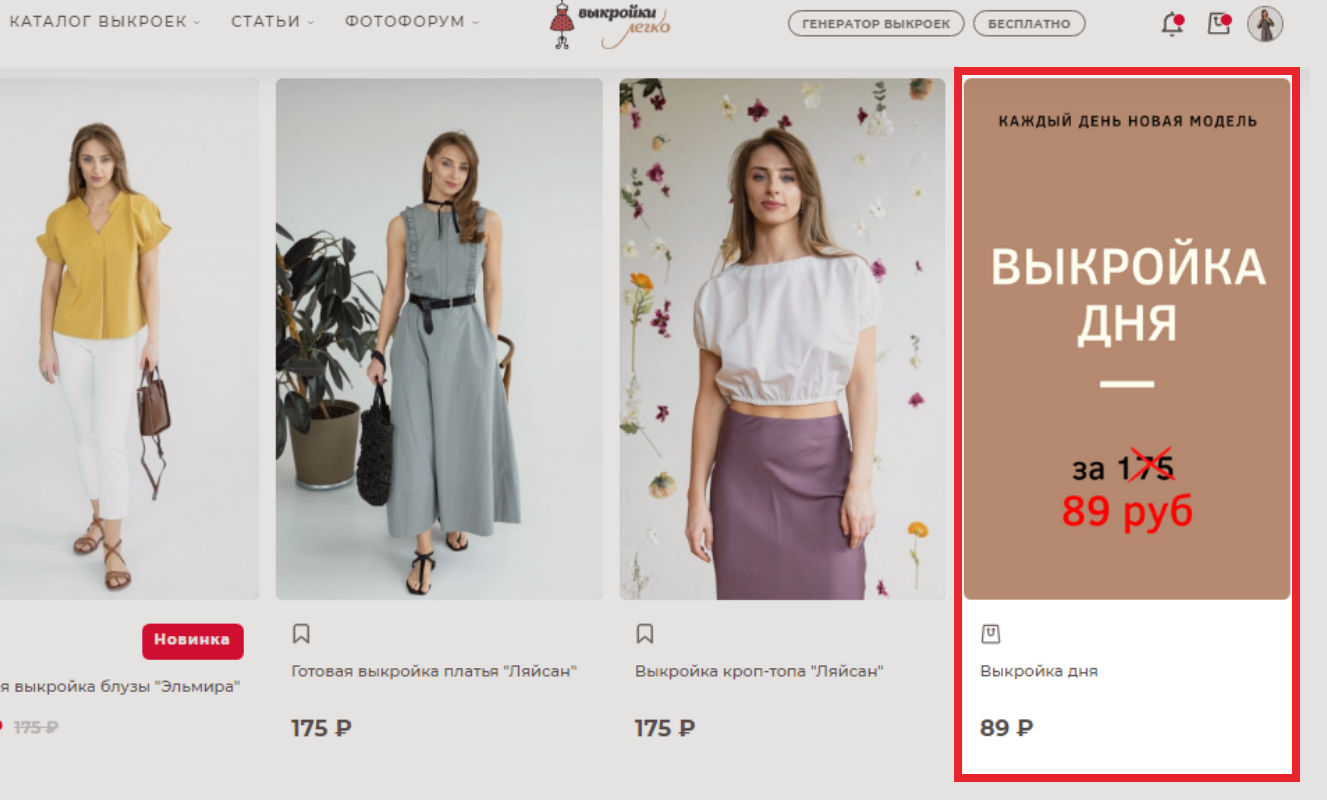Click the Бесплатно button
The image size is (1327, 800).
click(1029, 24)
